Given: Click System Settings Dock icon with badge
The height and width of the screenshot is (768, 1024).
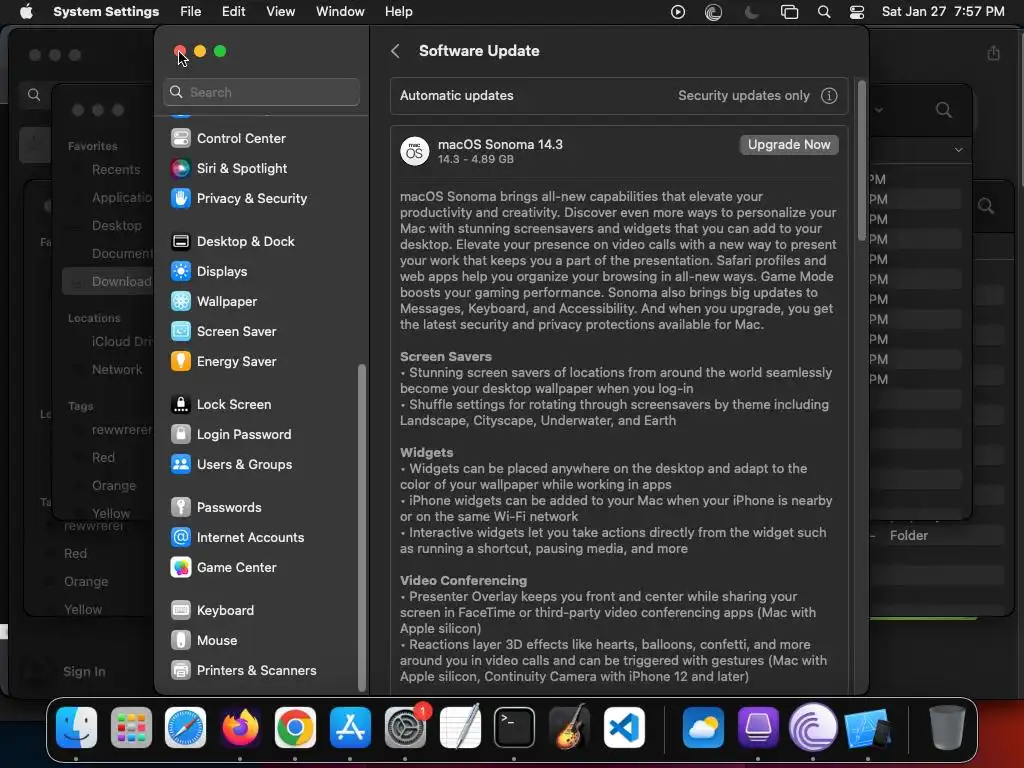Looking at the screenshot, I should (405, 728).
